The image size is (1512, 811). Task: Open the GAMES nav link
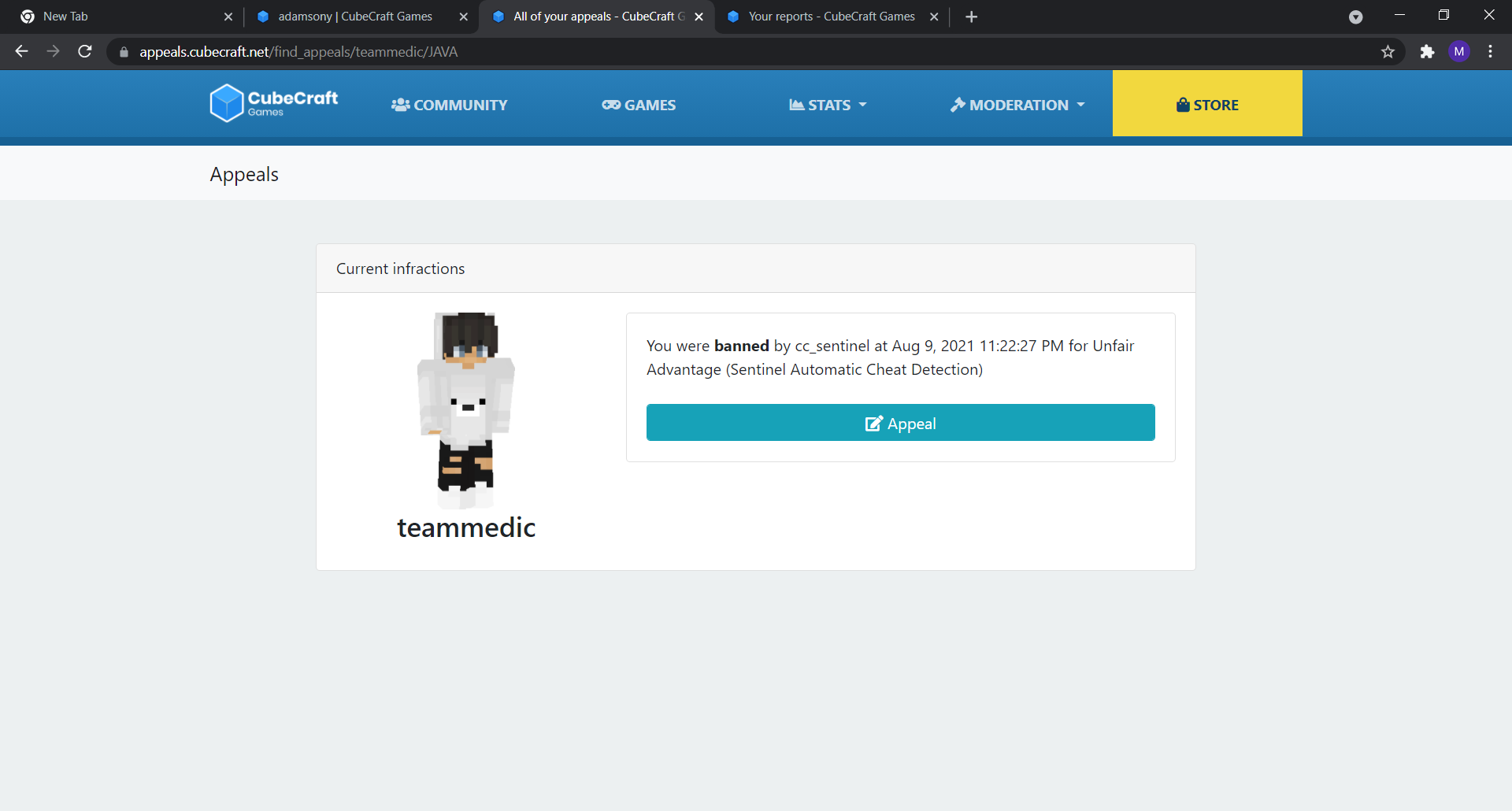639,105
